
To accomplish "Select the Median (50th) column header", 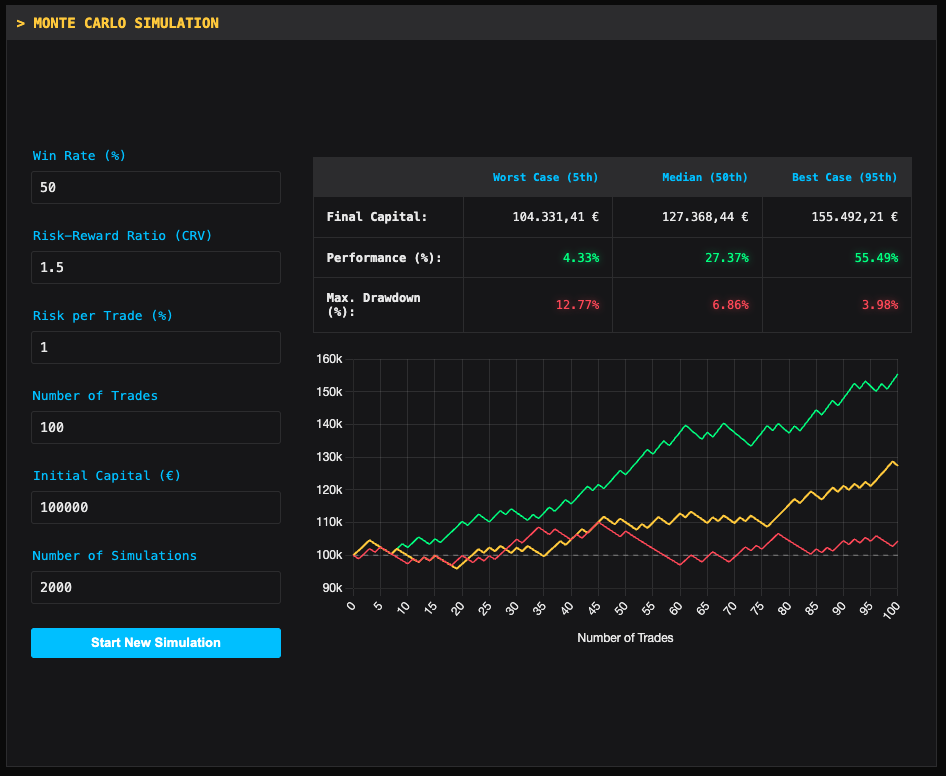I will point(704,177).
